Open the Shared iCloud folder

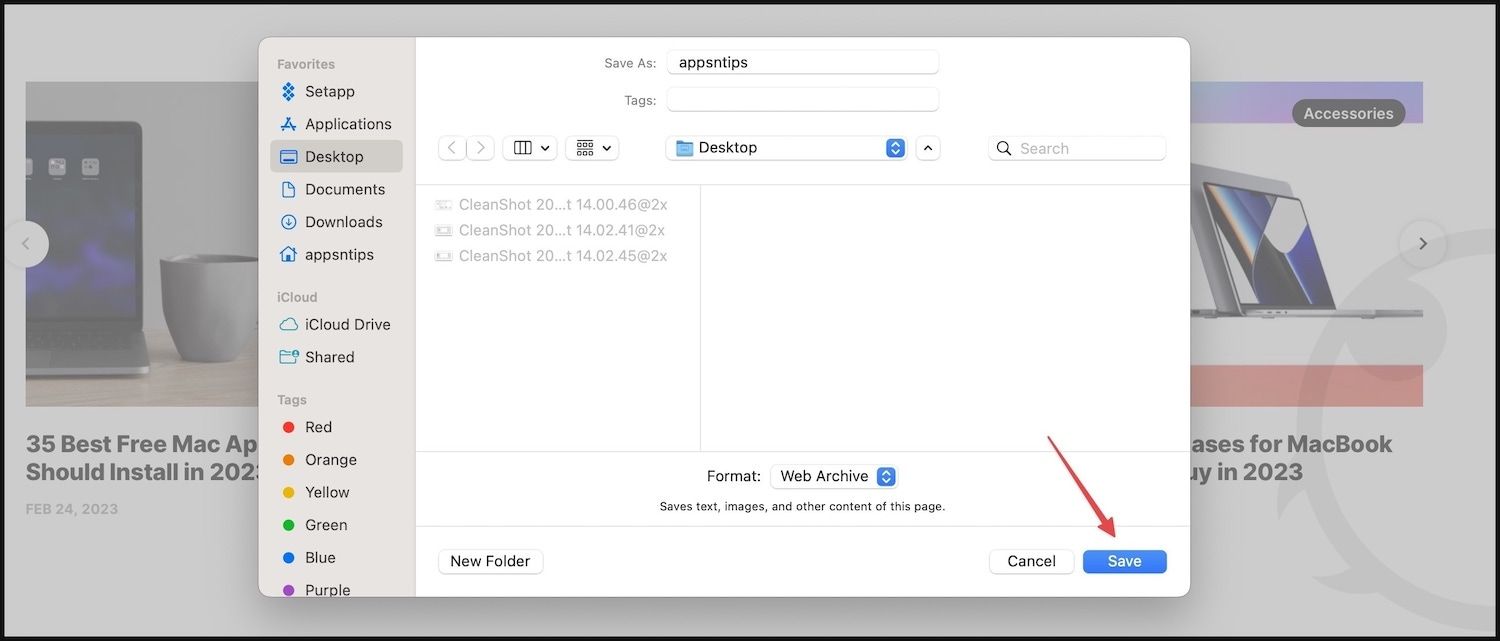pos(329,357)
